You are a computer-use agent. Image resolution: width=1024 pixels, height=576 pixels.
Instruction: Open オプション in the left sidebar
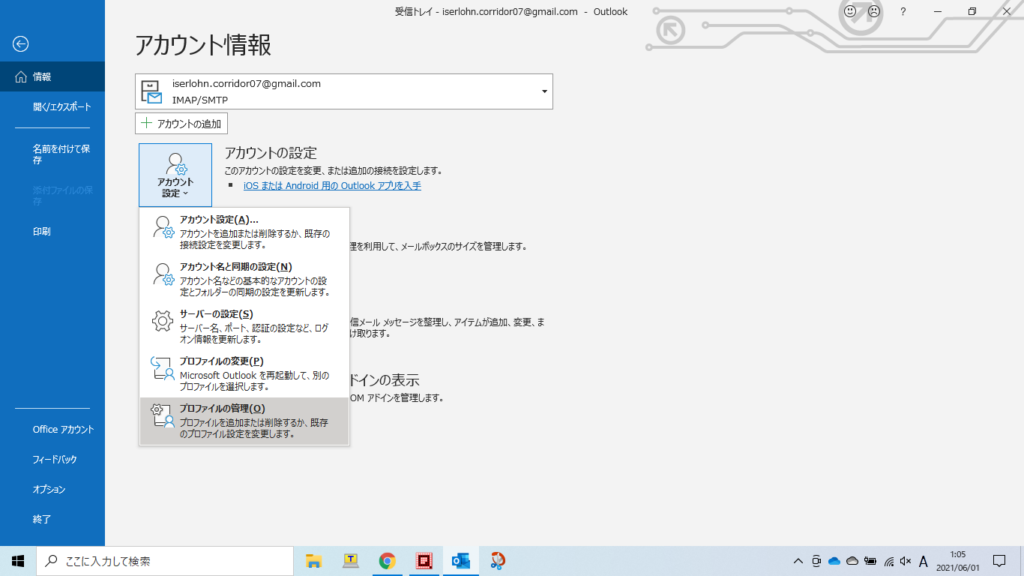point(49,490)
